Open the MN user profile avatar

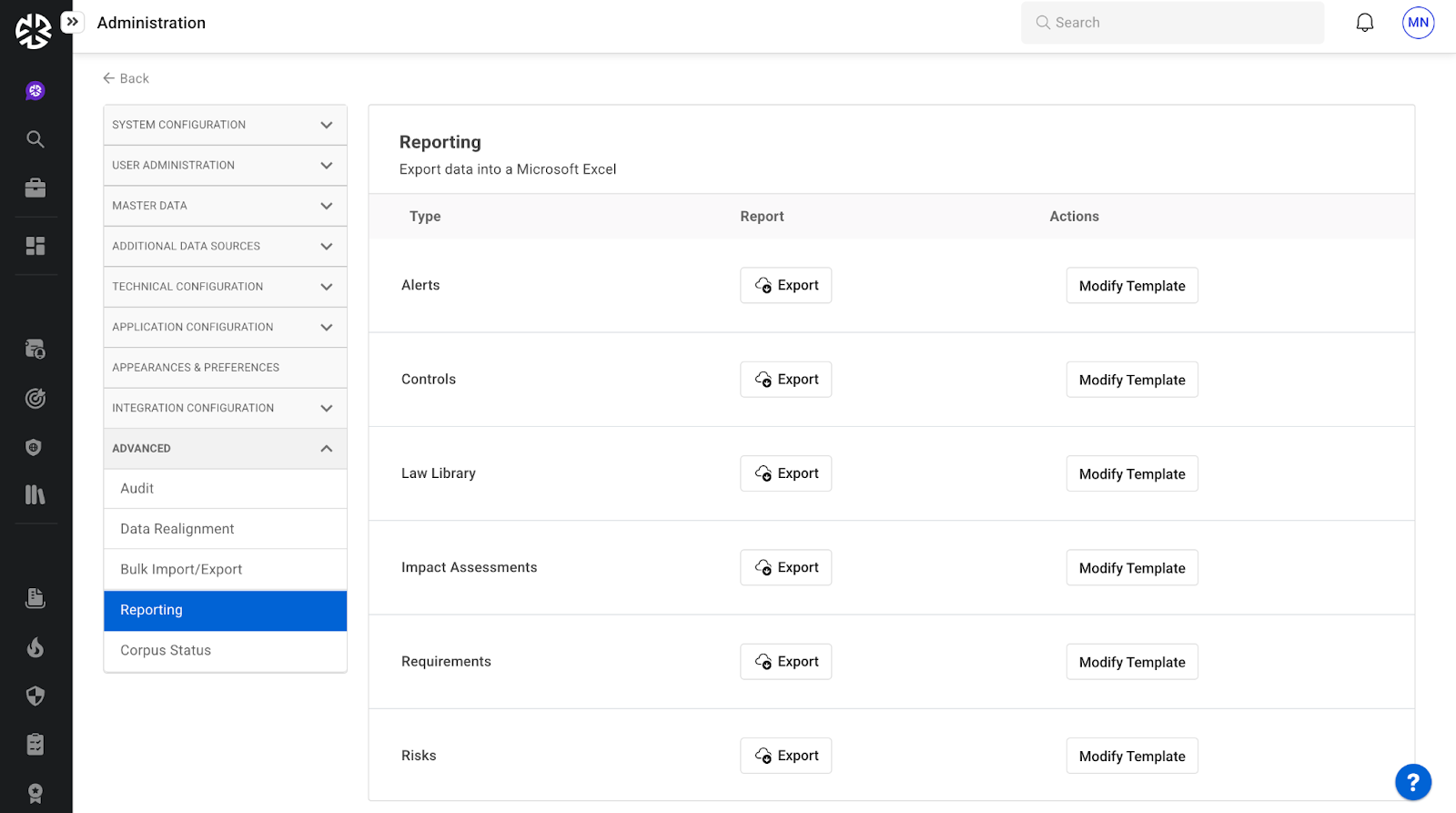[x=1418, y=23]
